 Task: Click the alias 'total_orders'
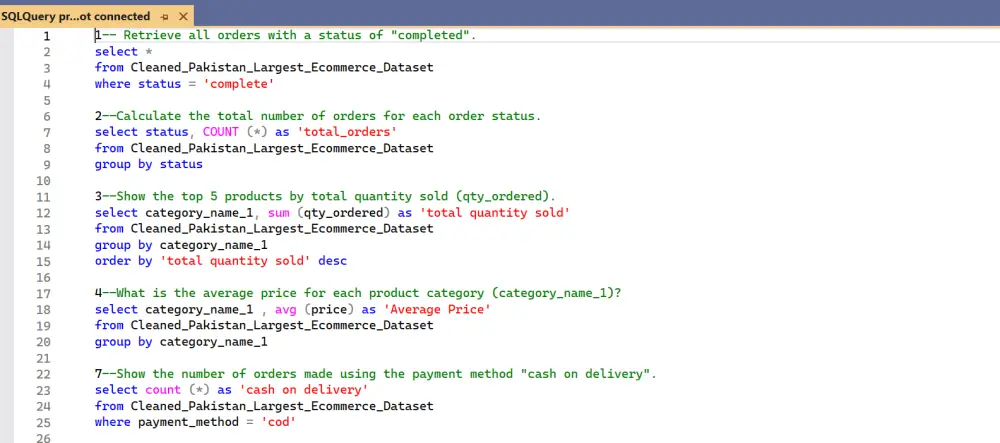[346, 132]
